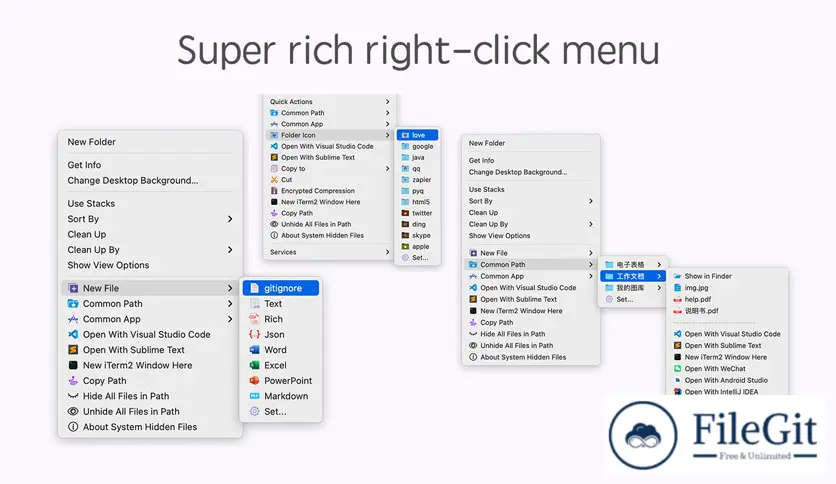Pick the html5 folder icon
This screenshot has width=836, height=484.
tap(417, 202)
